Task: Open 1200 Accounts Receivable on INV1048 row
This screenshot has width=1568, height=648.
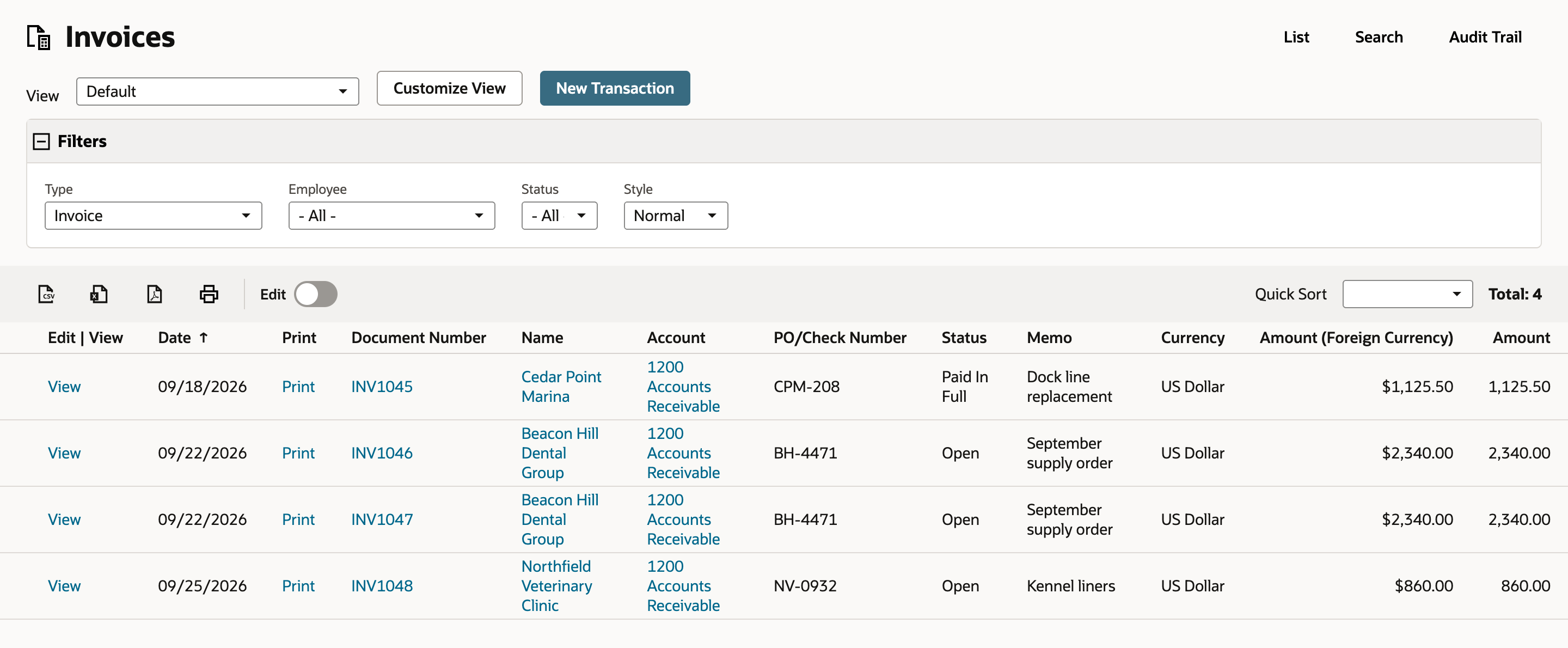Action: tap(683, 585)
